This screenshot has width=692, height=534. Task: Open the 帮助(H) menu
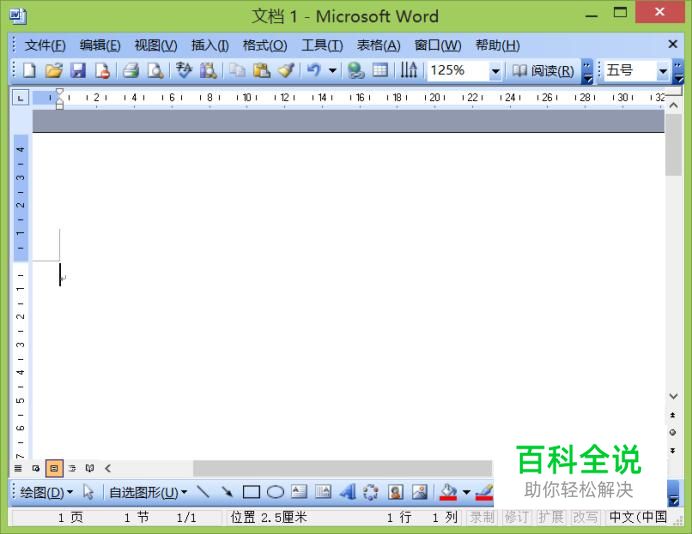coord(497,45)
